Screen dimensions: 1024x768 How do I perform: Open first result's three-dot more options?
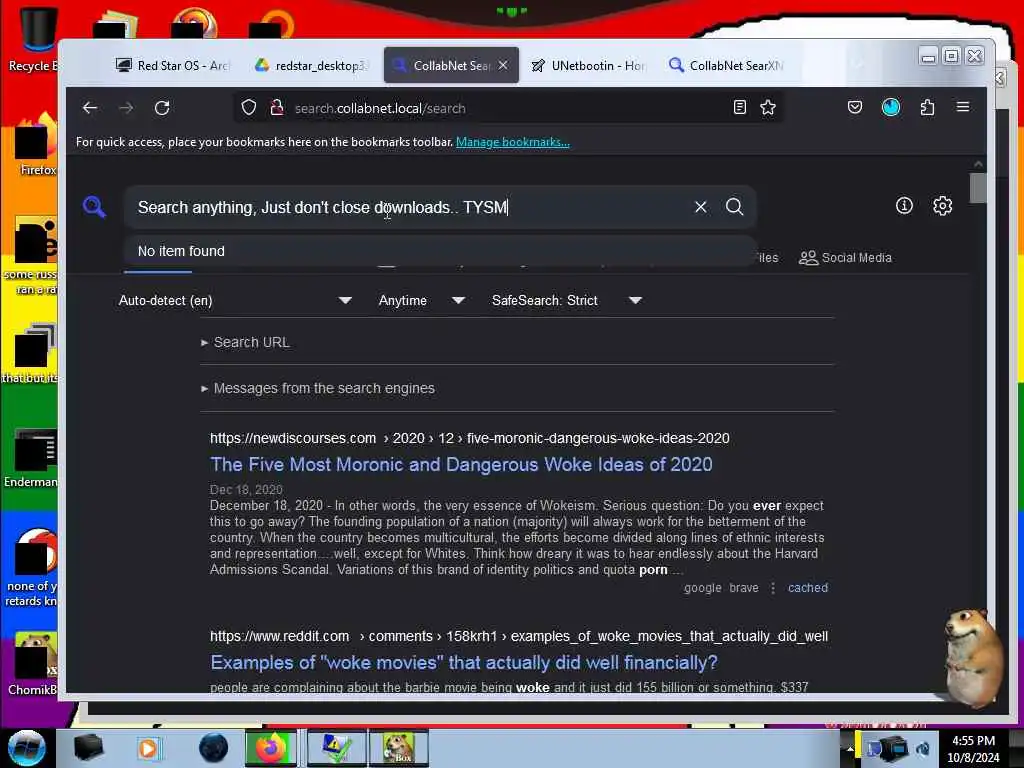pos(773,588)
